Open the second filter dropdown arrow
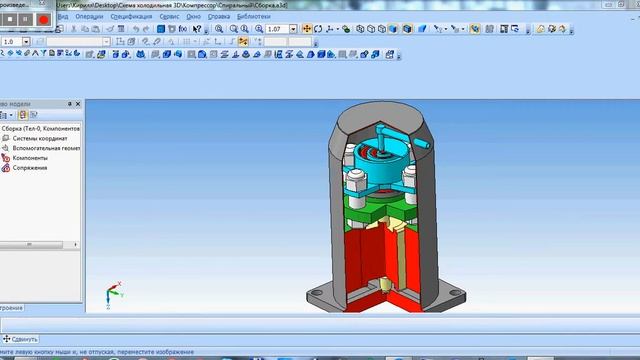This screenshot has width=640, height=360. click(x=463, y=29)
